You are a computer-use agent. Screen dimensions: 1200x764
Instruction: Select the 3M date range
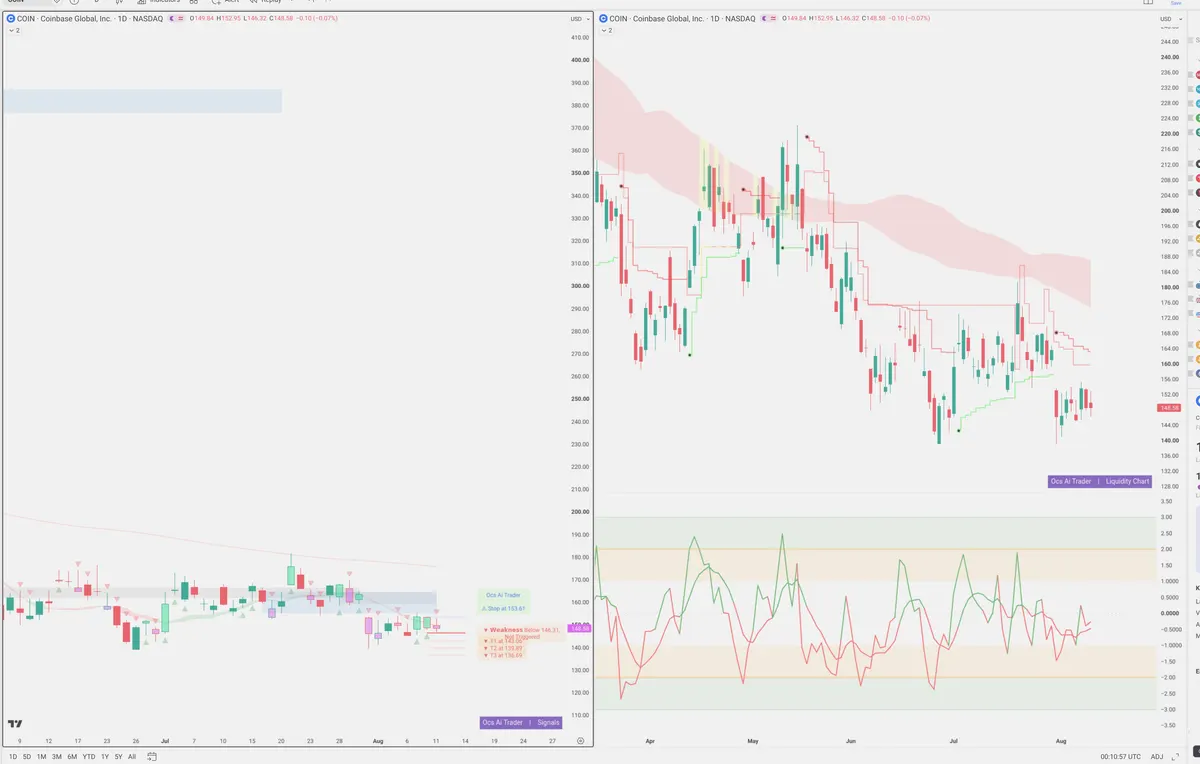(57, 757)
